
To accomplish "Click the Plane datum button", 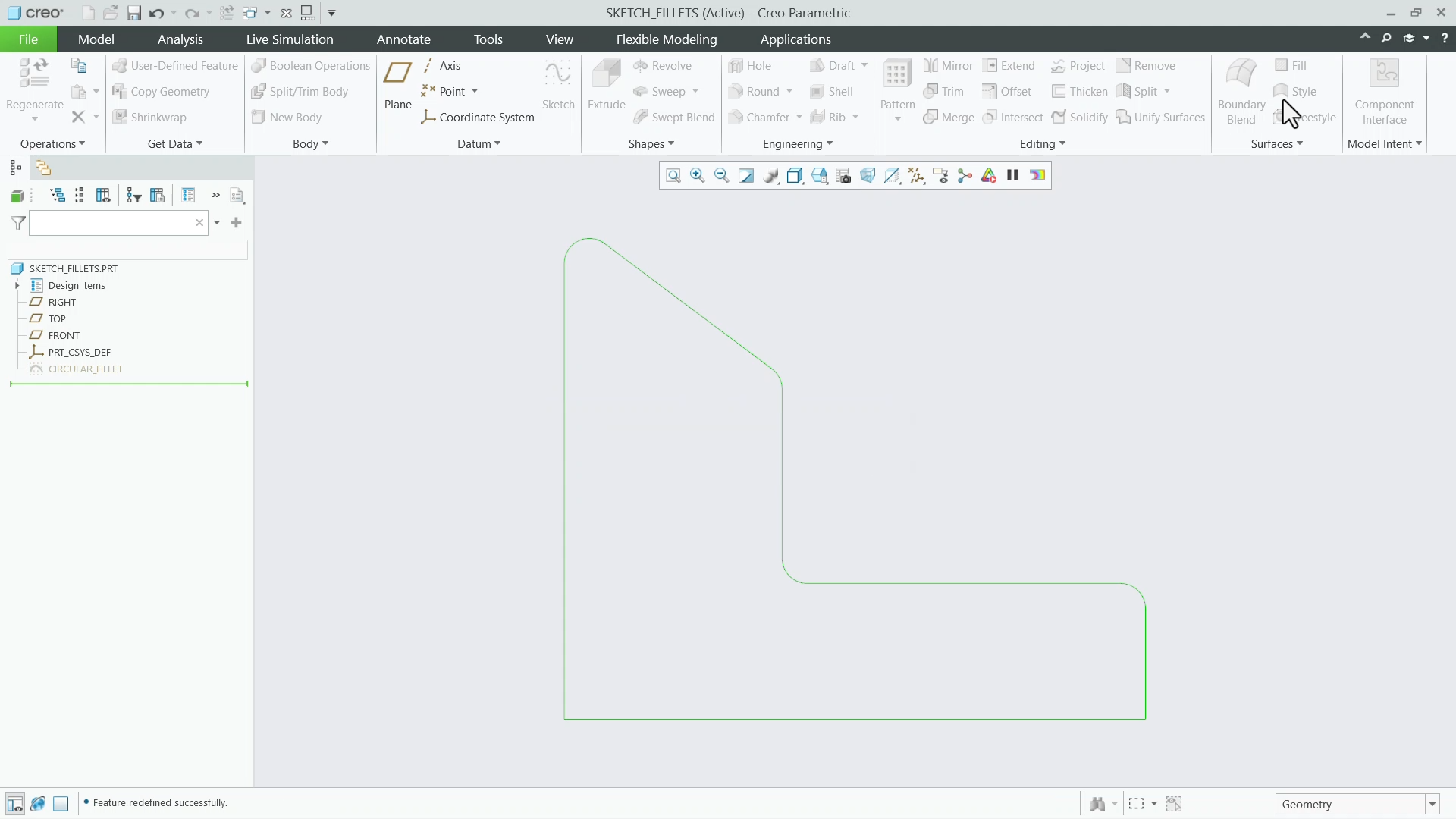I will coord(397,85).
